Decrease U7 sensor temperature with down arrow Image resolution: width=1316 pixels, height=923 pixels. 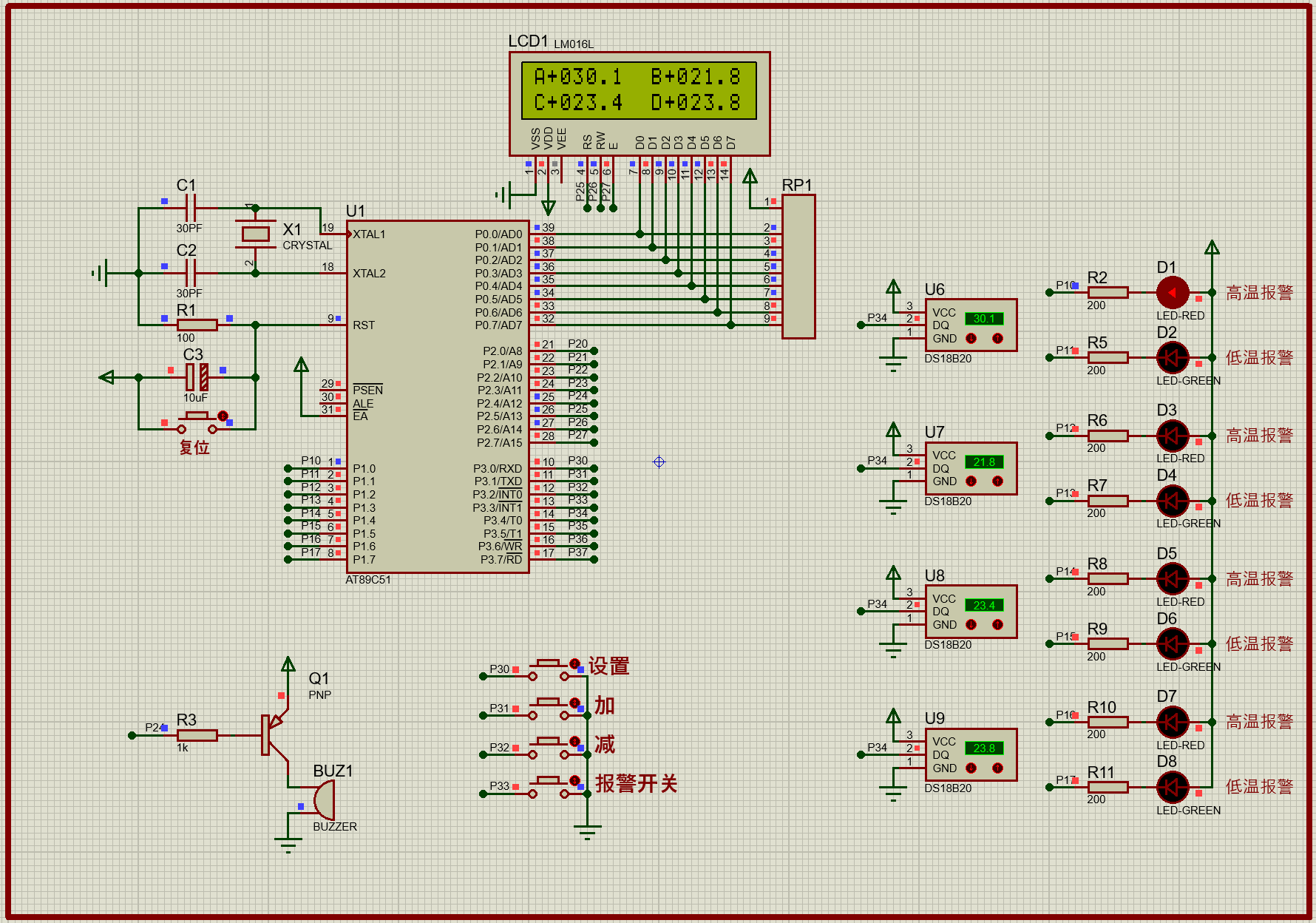tap(971, 481)
